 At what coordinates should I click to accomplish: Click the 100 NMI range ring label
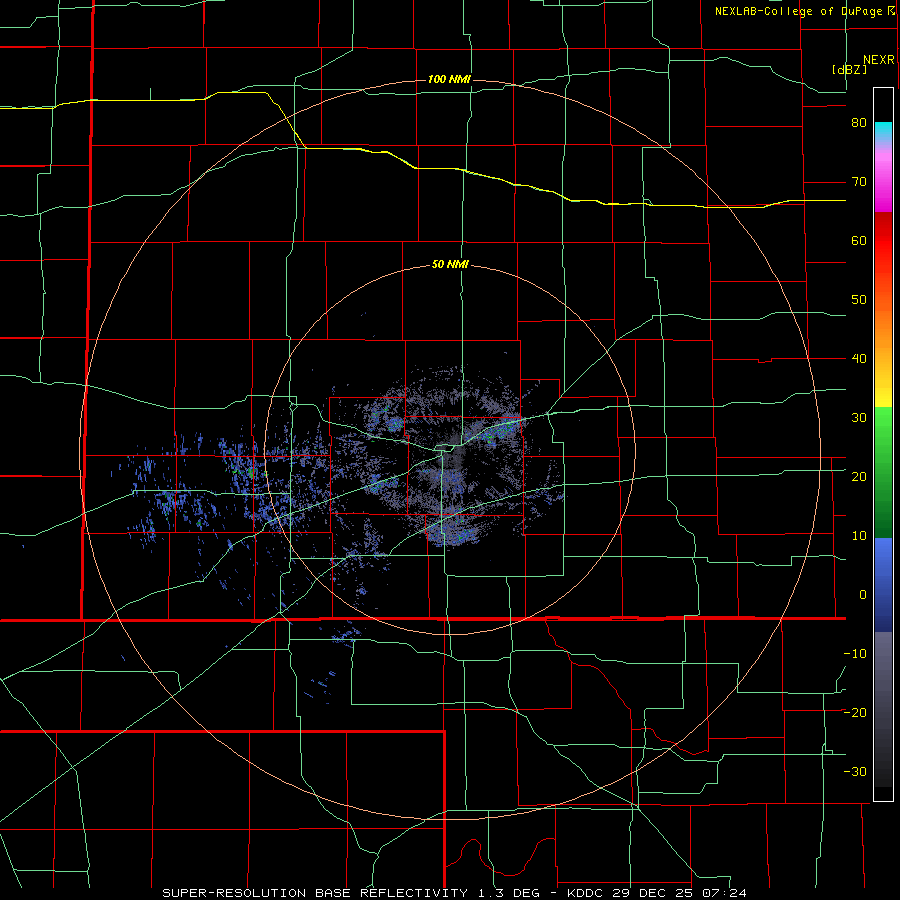[x=449, y=79]
